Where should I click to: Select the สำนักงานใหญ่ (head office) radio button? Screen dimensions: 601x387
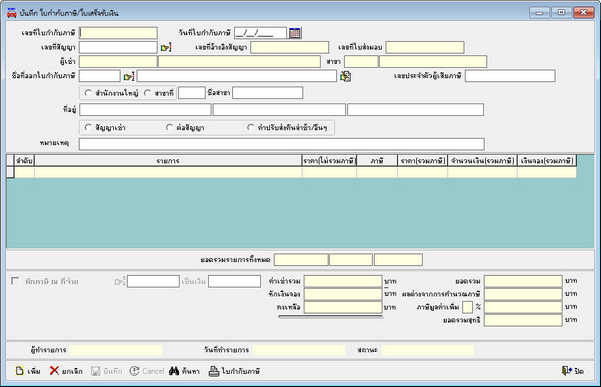pyautogui.click(x=88, y=93)
